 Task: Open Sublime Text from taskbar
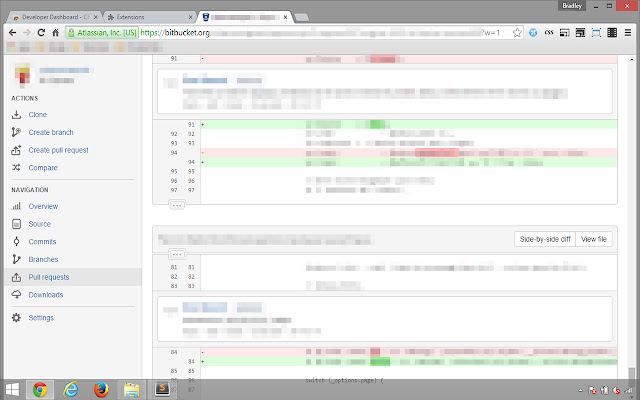[x=162, y=390]
